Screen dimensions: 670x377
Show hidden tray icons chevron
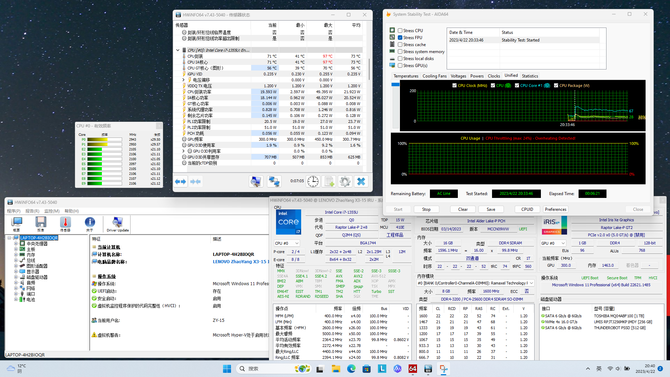coord(588,368)
